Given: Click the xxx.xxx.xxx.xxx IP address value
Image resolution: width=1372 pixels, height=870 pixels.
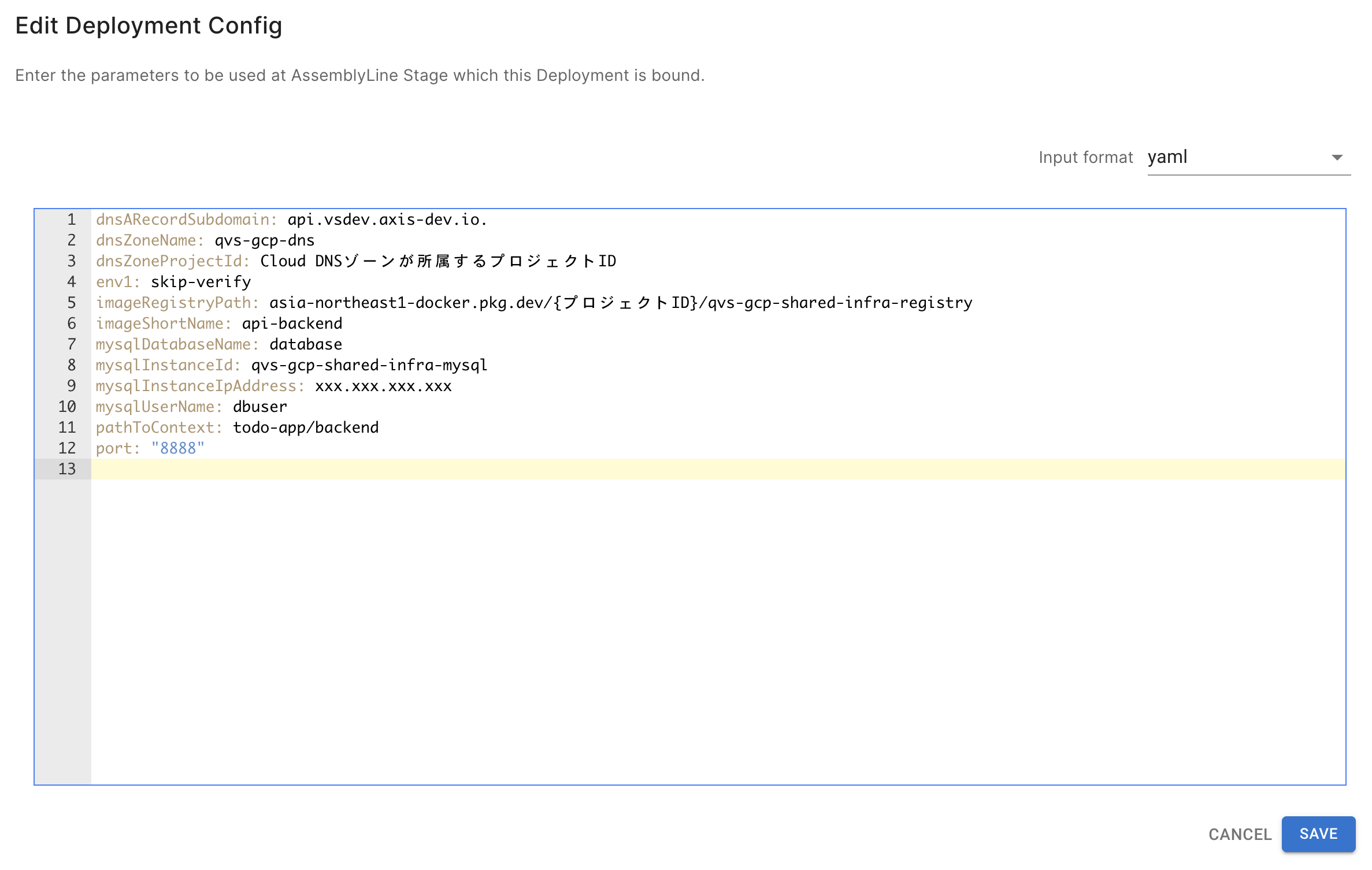Looking at the screenshot, I should [383, 386].
